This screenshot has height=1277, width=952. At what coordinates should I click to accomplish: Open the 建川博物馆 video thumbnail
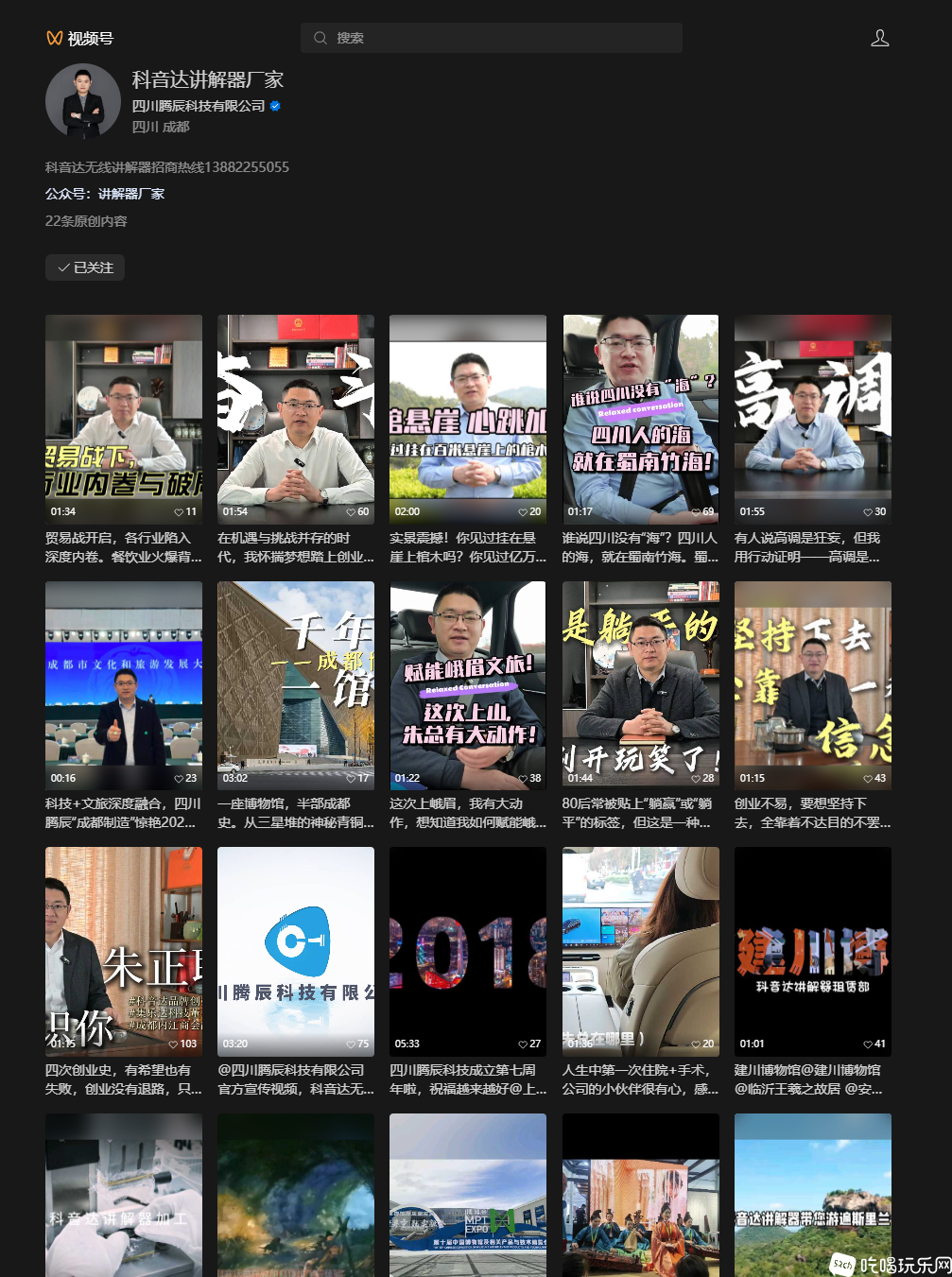coord(813,951)
